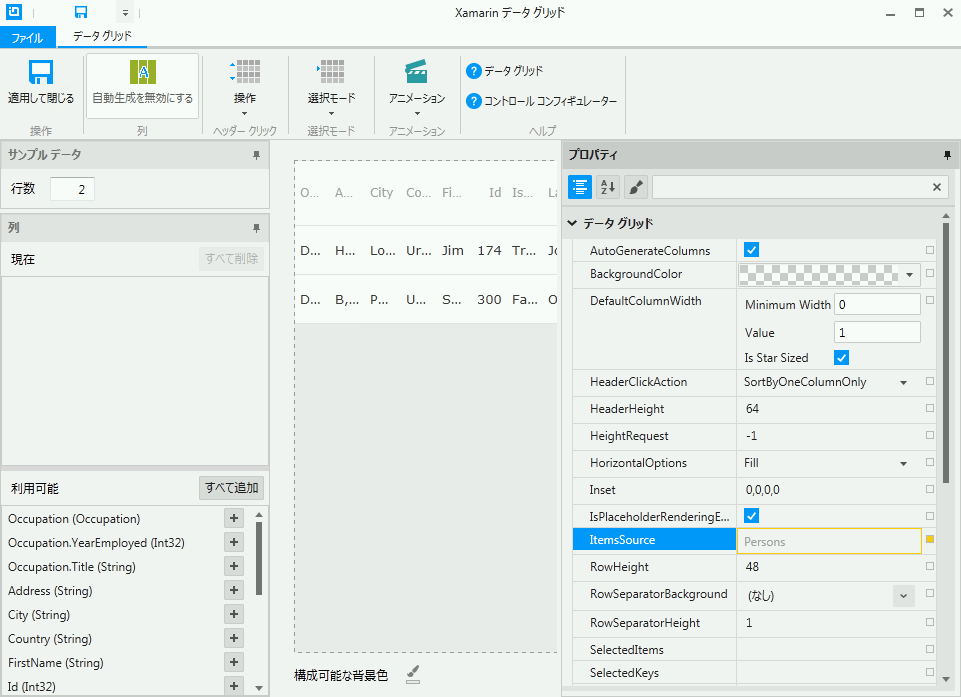
Task: Toggle IsPlaceholderRenderingEnabled checkbox
Action: point(751,516)
